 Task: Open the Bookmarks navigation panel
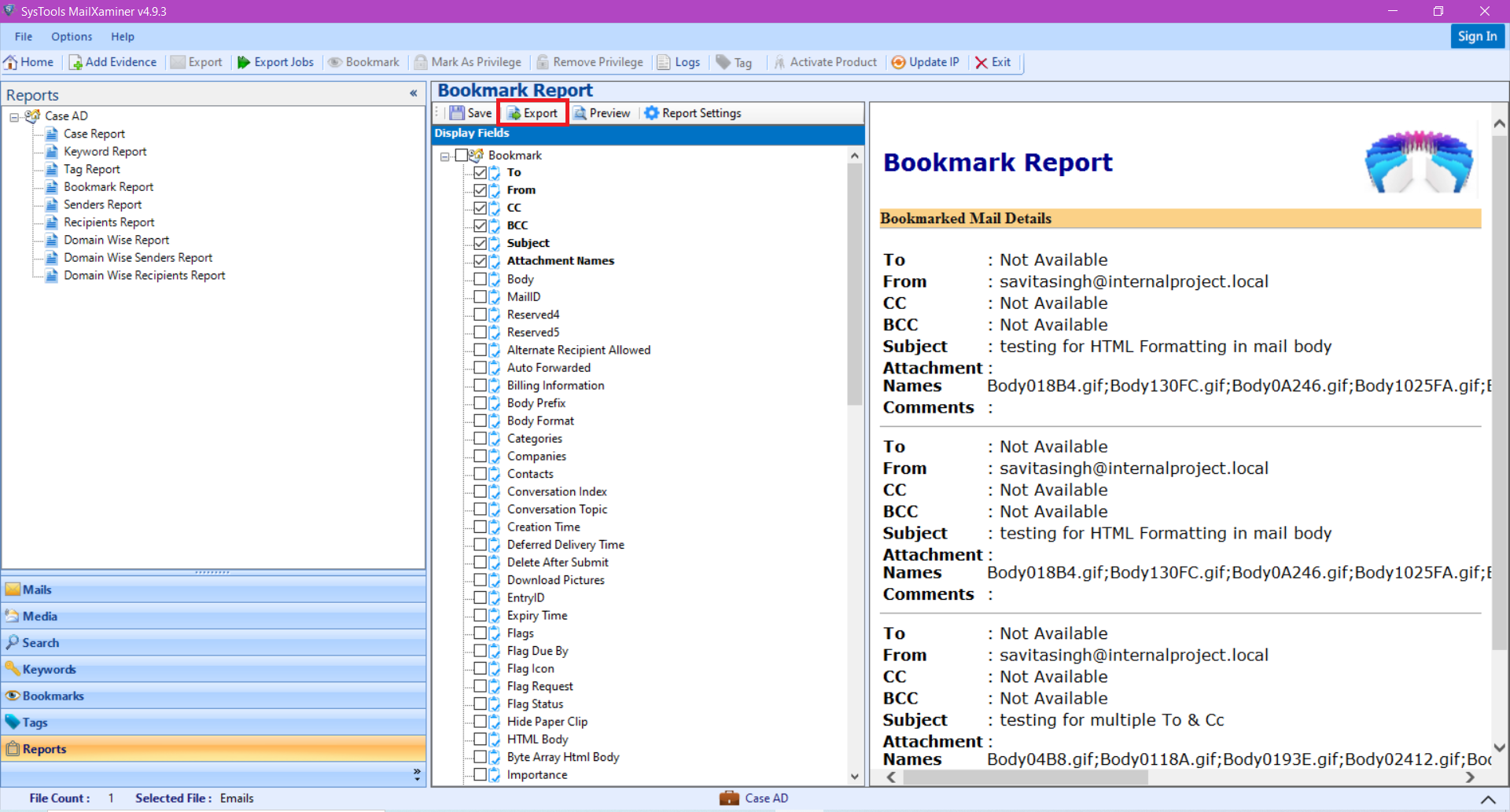click(214, 696)
